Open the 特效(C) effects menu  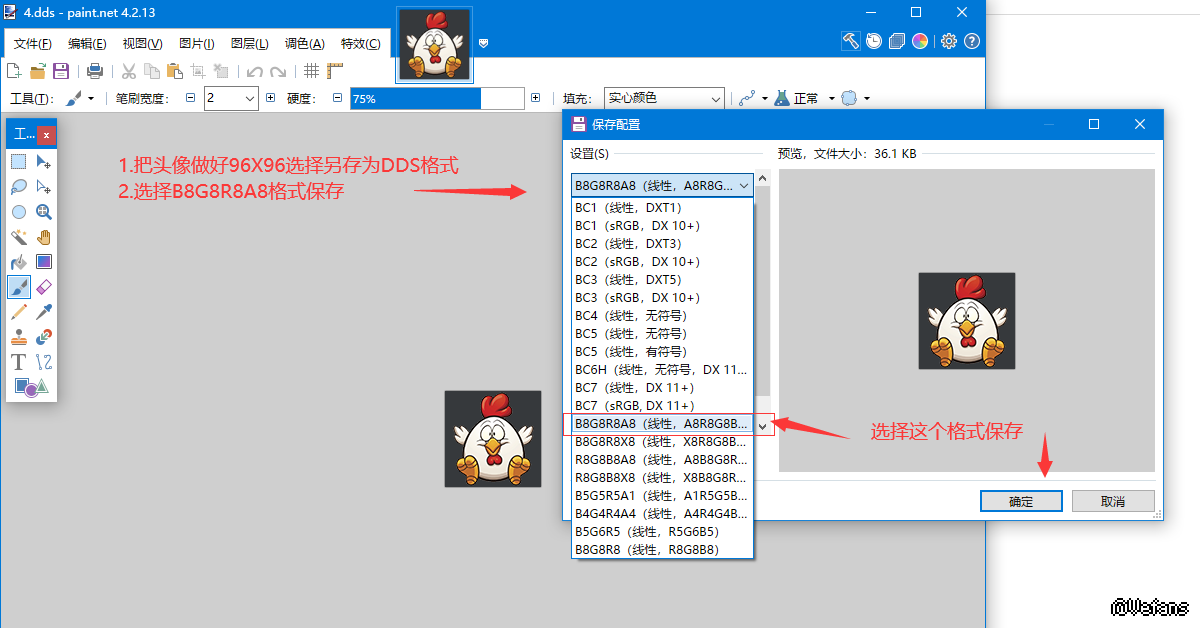tap(360, 44)
